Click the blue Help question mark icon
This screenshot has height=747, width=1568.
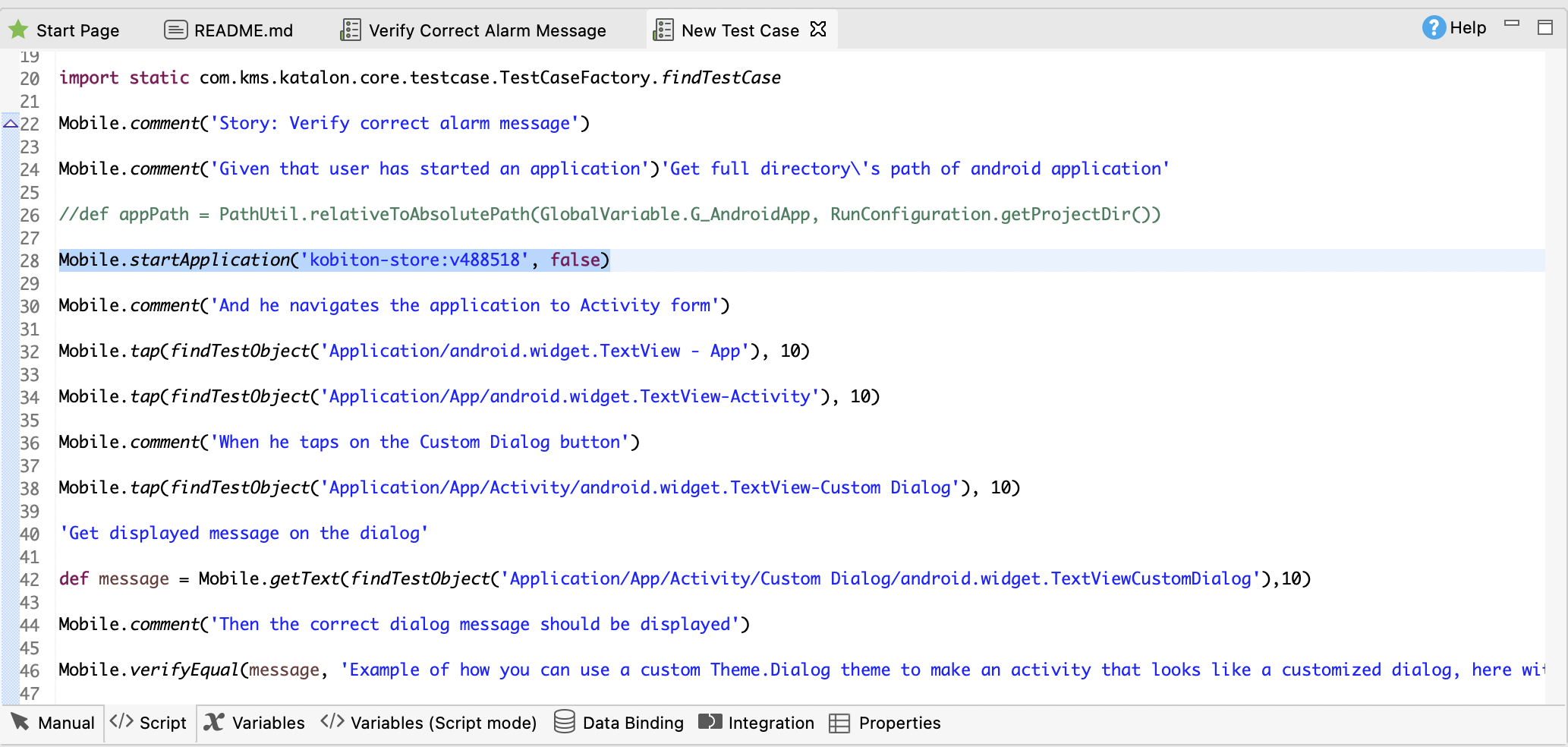(x=1433, y=28)
